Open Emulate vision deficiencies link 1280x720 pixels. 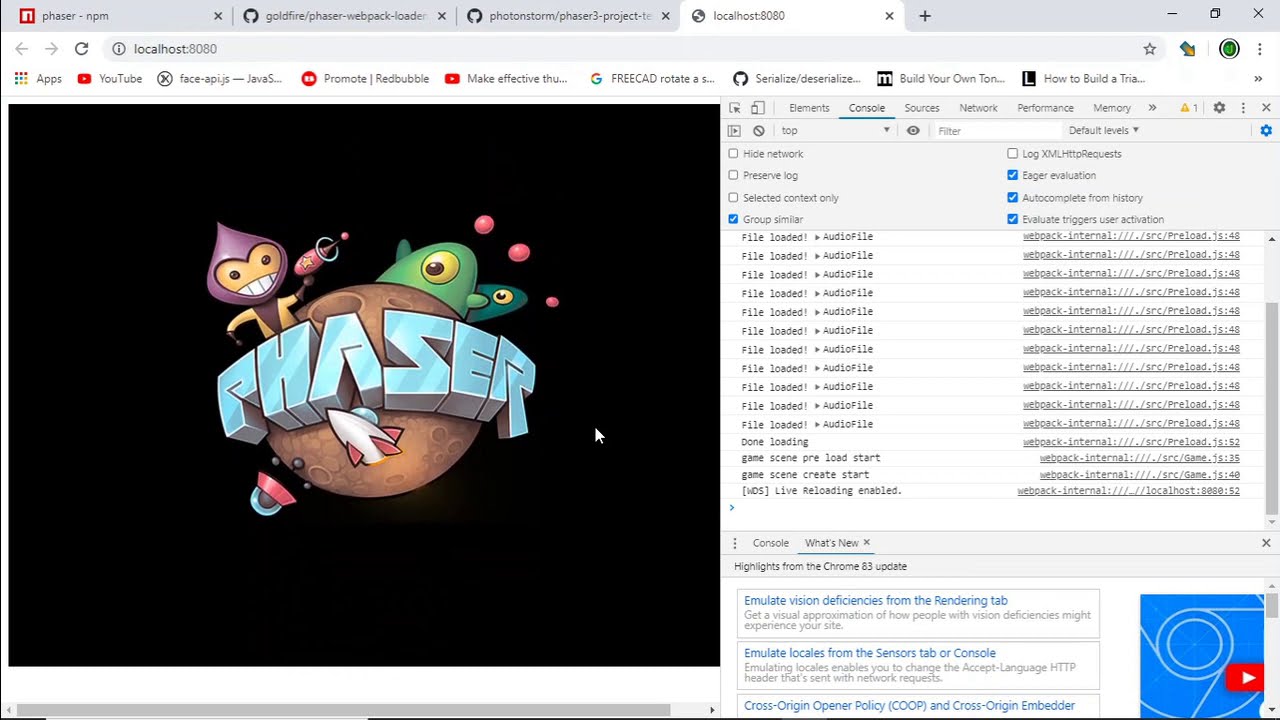pos(875,600)
